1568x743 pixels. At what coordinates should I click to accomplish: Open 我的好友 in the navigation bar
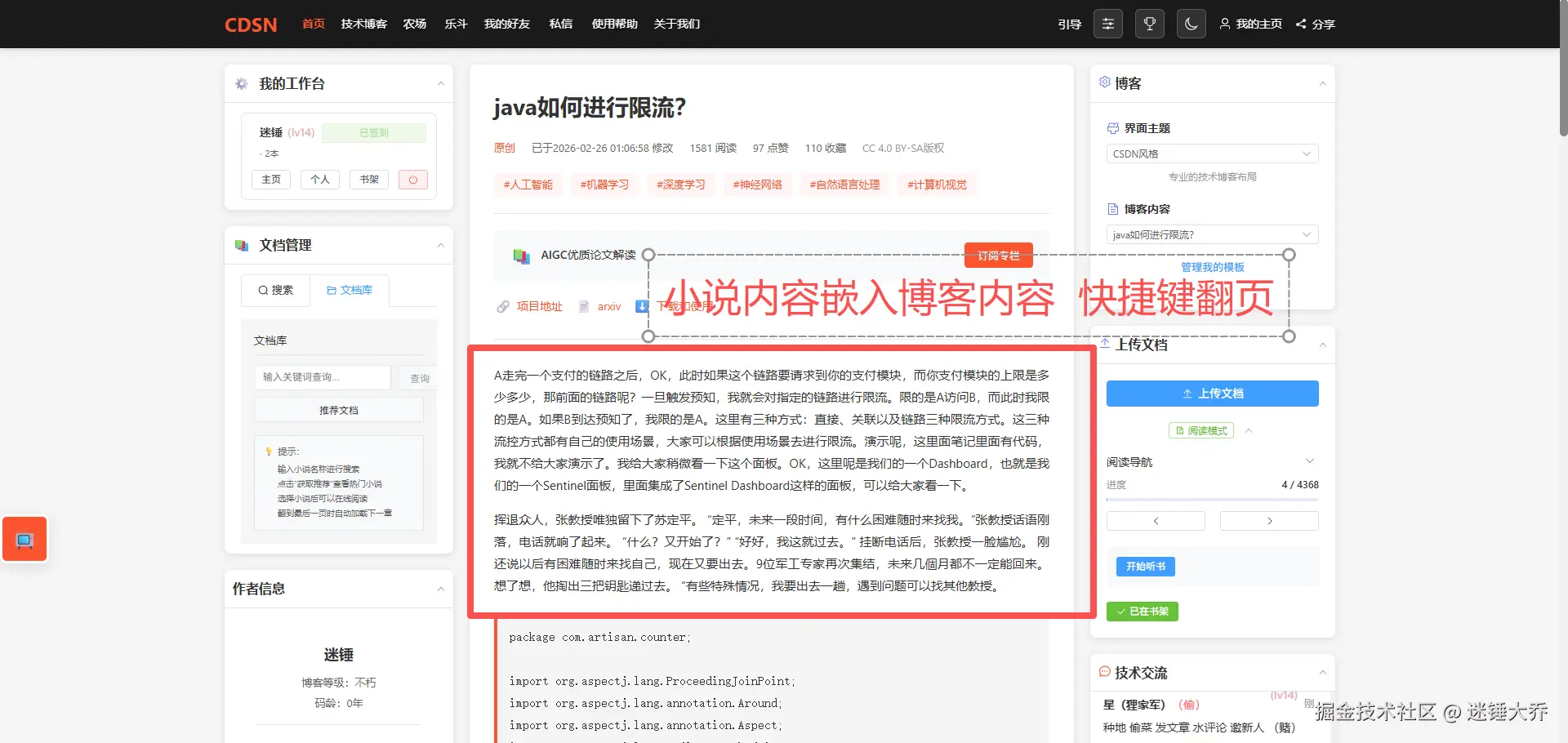coord(507,24)
